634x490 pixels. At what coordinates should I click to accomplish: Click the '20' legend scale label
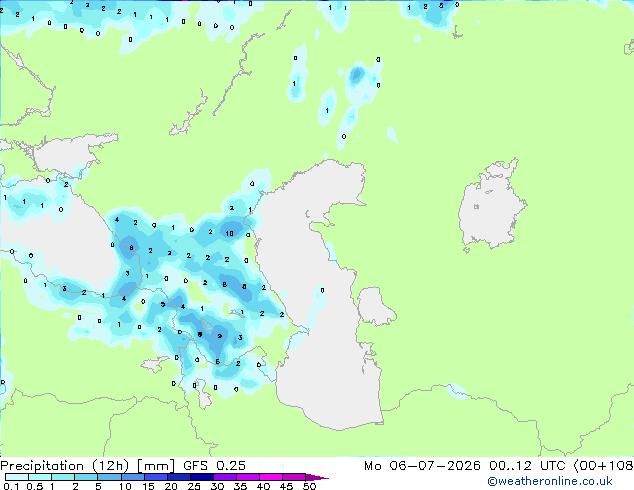pyautogui.click(x=171, y=486)
